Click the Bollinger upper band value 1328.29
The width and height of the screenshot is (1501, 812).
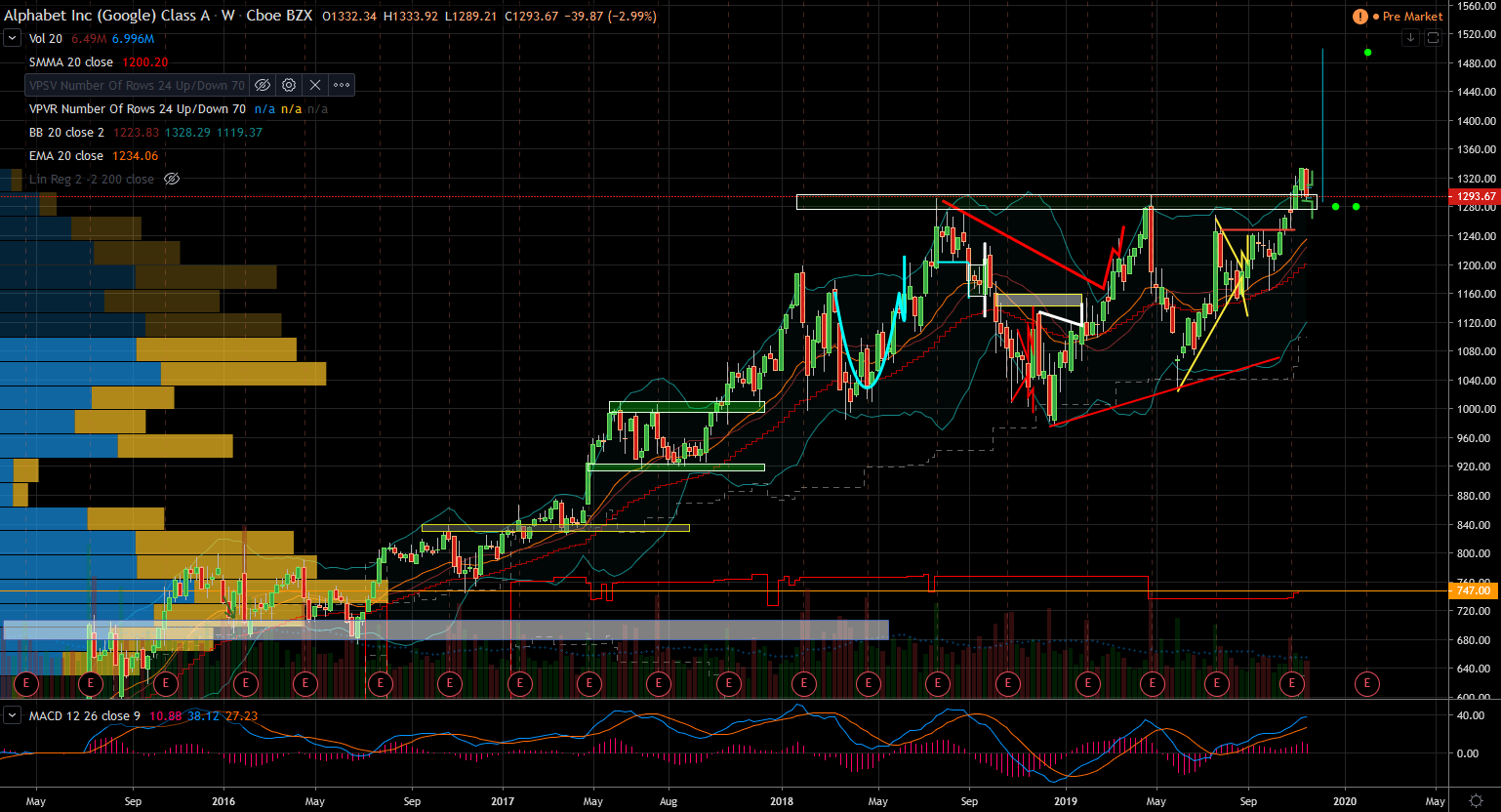185,133
